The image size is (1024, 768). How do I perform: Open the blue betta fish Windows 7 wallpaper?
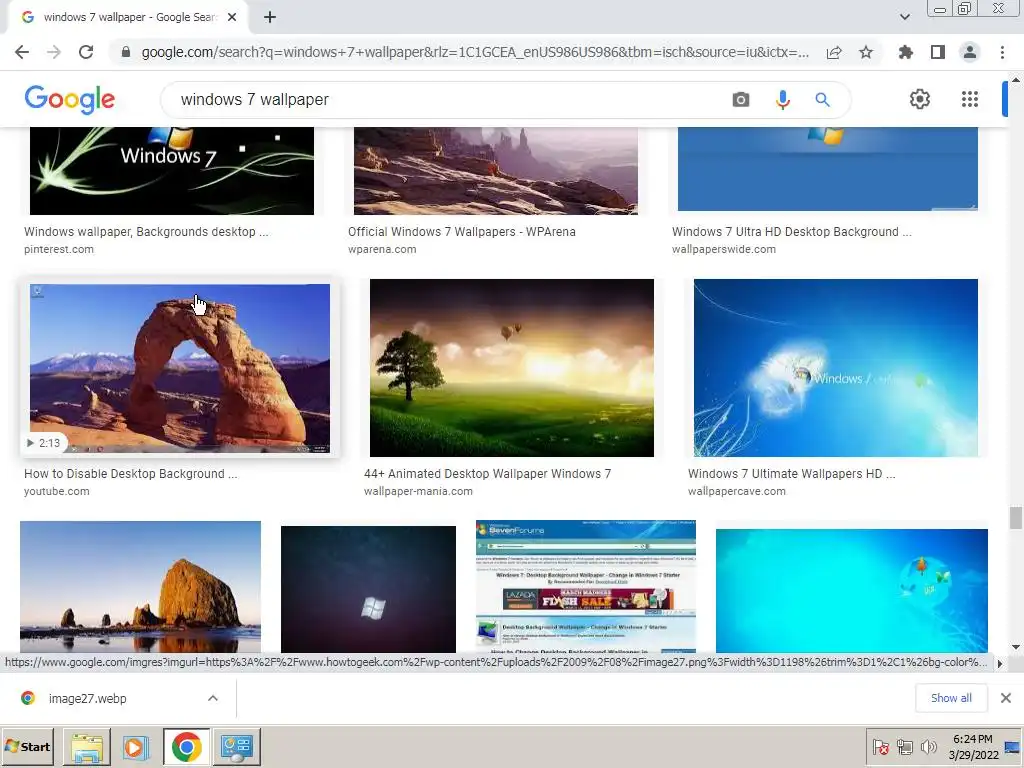(836, 368)
